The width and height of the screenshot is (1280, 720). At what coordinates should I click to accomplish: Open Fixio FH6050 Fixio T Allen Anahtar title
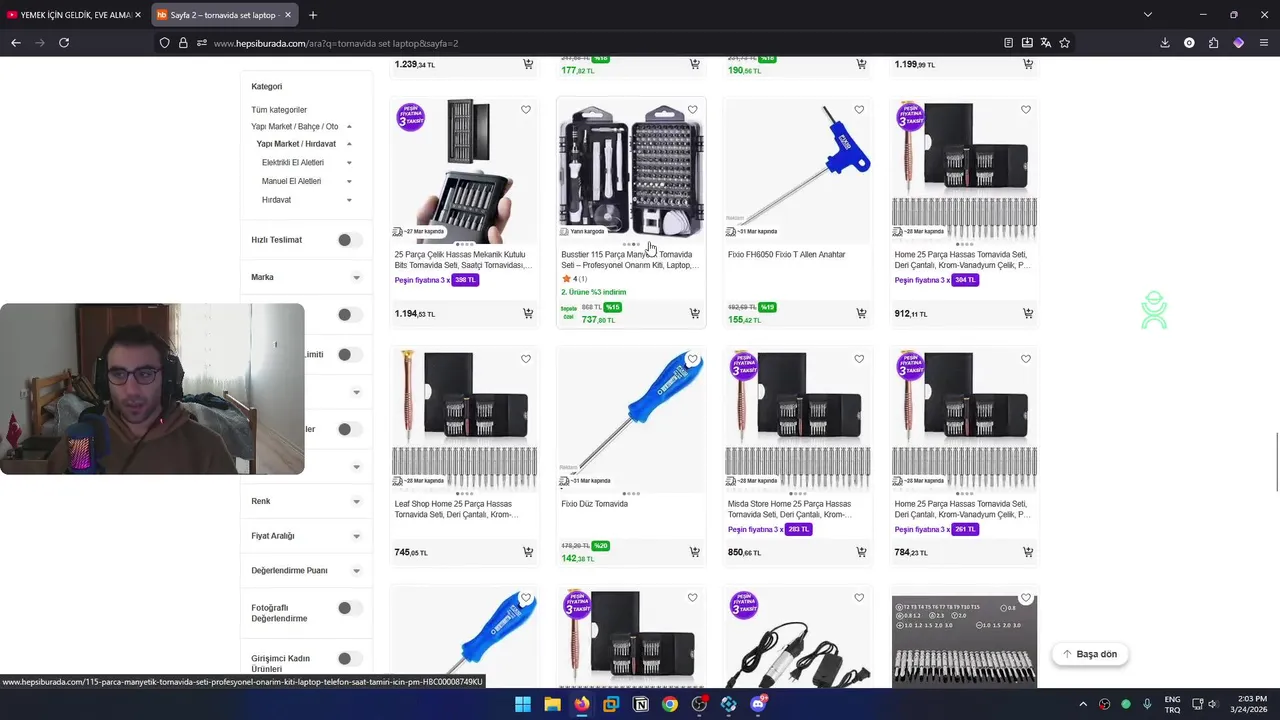click(x=787, y=255)
